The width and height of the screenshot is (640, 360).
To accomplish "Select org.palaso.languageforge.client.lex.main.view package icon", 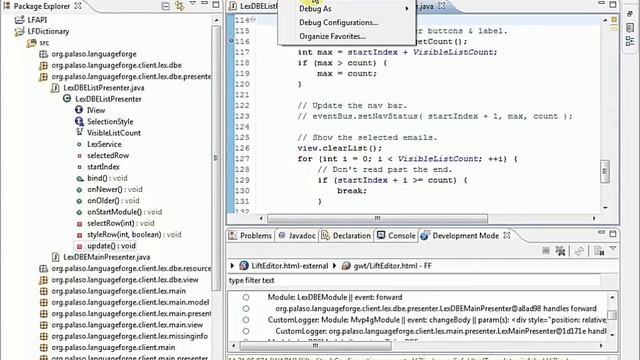I will point(44,325).
